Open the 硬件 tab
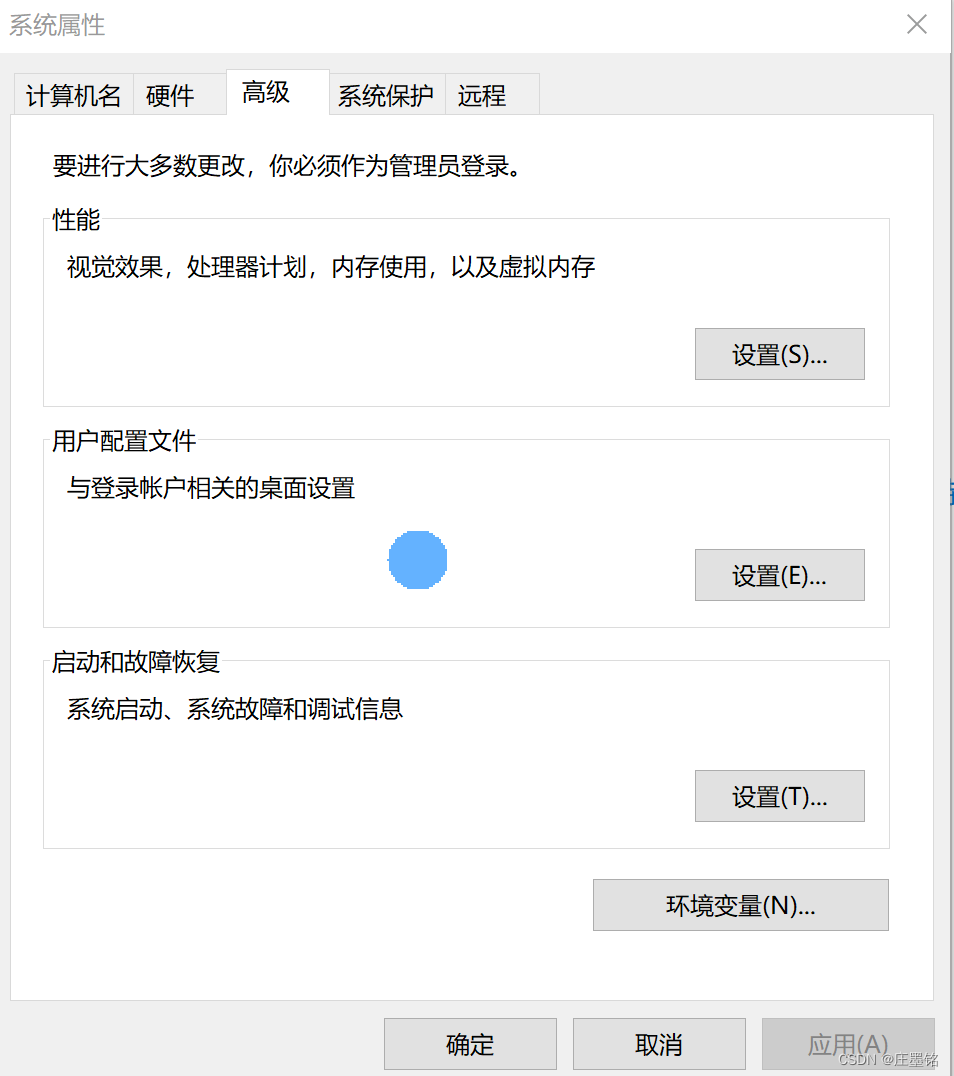The width and height of the screenshot is (954, 1076). [x=179, y=95]
